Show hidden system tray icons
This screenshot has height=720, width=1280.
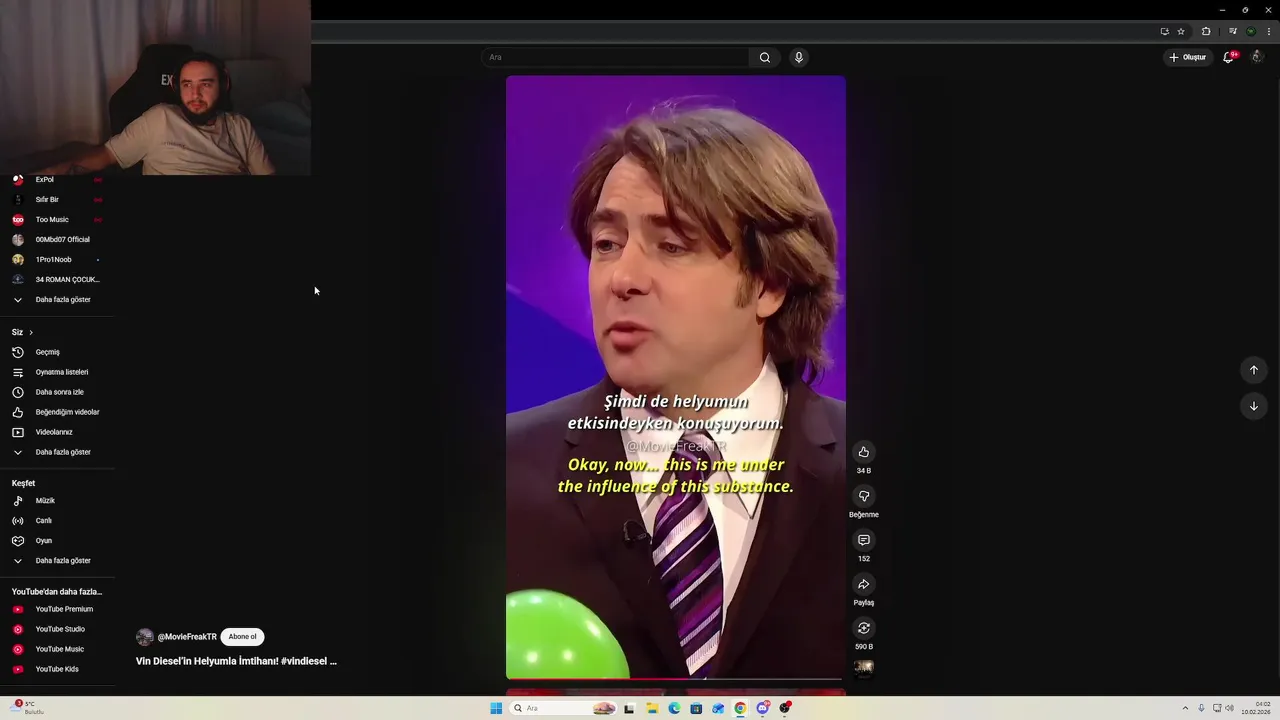(1185, 708)
